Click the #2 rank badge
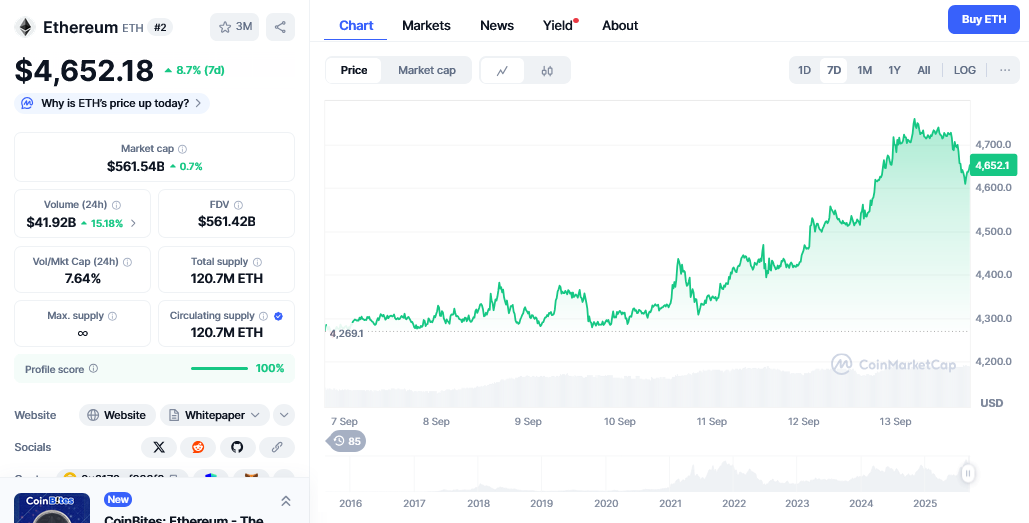The image size is (1029, 523). tap(159, 27)
